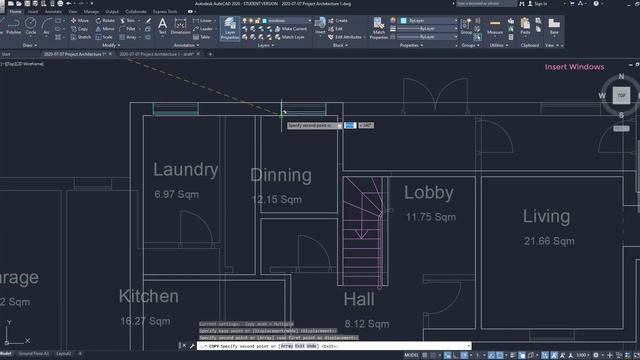The width and height of the screenshot is (640, 360).
Task: Activate the Stretch command
Action: [x=81, y=37]
